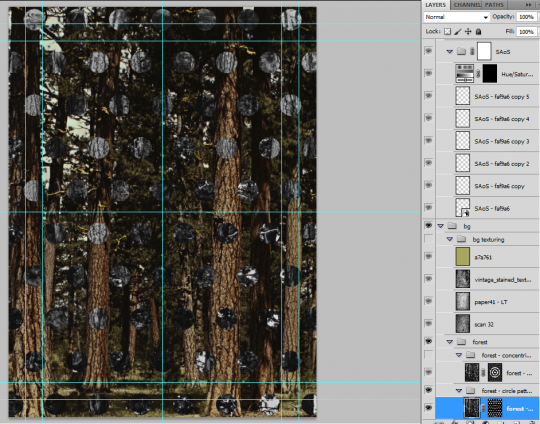This screenshot has width=540, height=424.
Task: Collapse the forest - circle pattern group triangle
Action: tap(459, 391)
